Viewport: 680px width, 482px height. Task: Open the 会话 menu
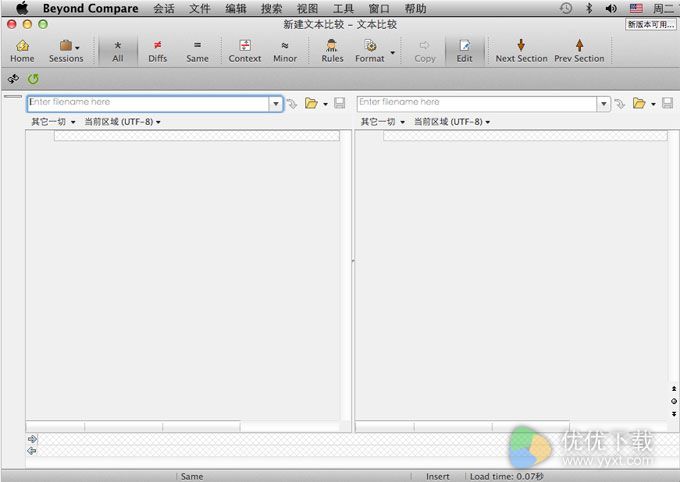164,8
